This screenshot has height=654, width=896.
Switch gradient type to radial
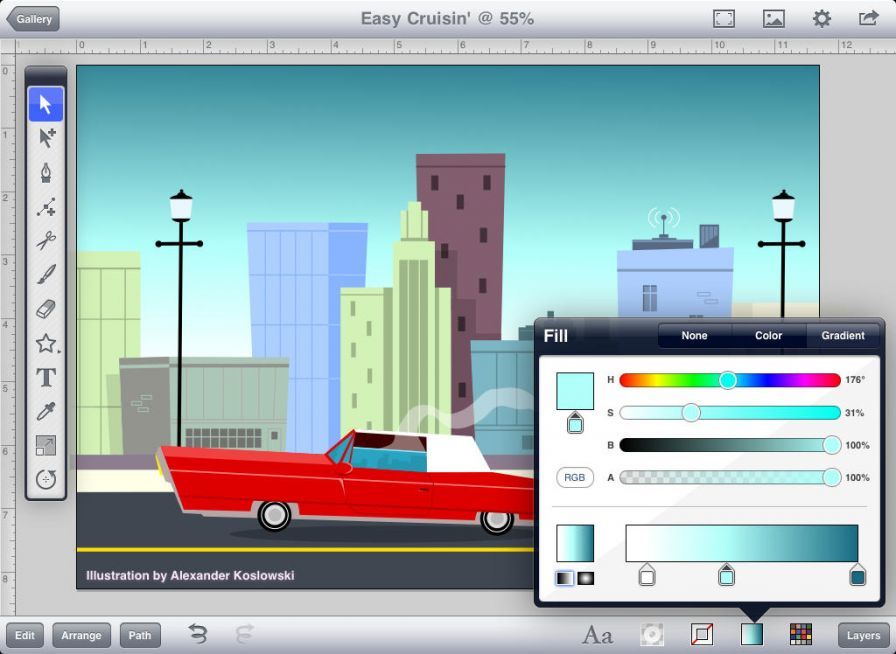click(585, 578)
